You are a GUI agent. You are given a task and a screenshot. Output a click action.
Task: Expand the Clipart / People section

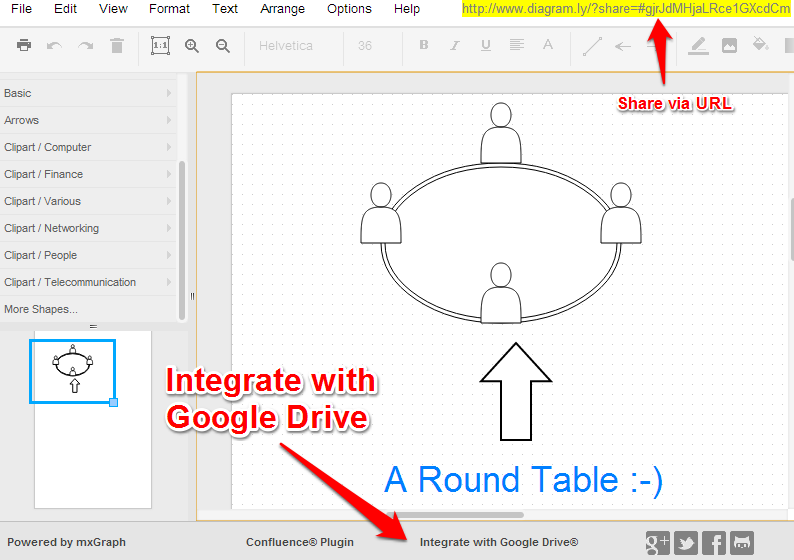[x=88, y=255]
